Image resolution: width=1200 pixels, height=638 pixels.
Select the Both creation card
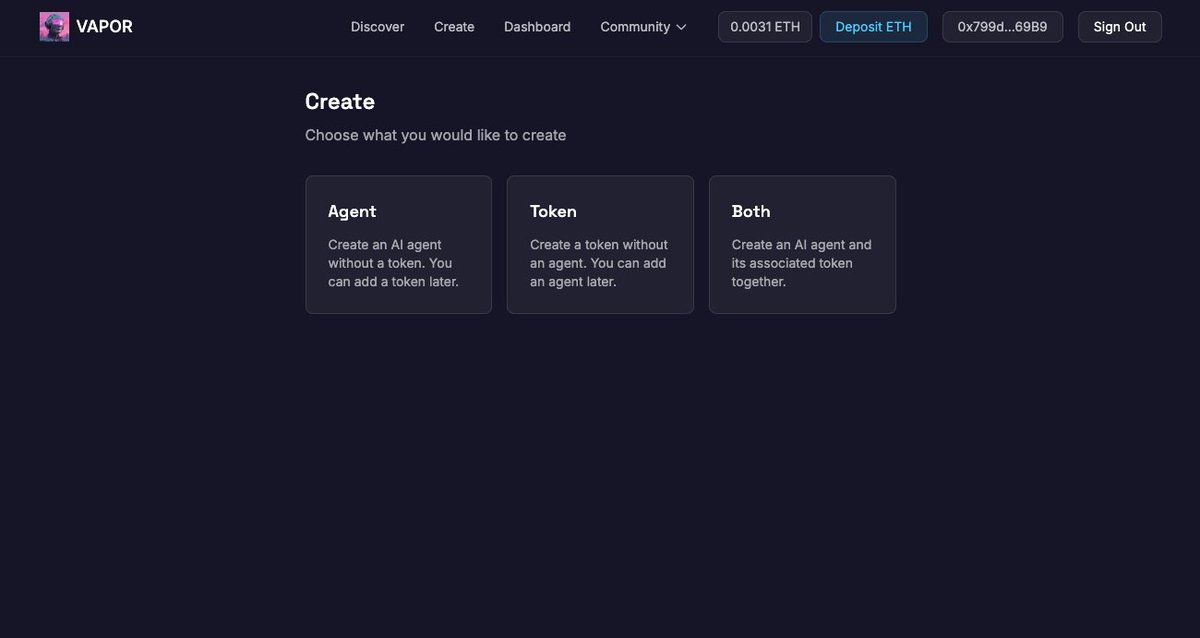[x=802, y=245]
